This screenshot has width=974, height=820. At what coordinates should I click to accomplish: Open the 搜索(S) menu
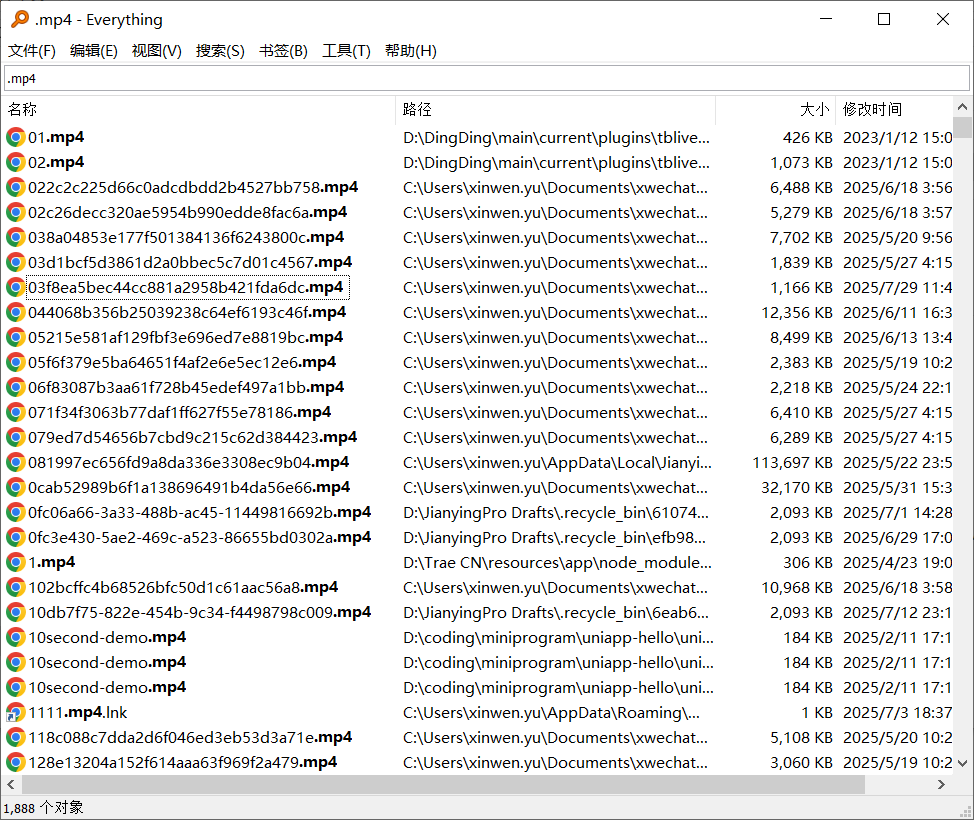[220, 51]
